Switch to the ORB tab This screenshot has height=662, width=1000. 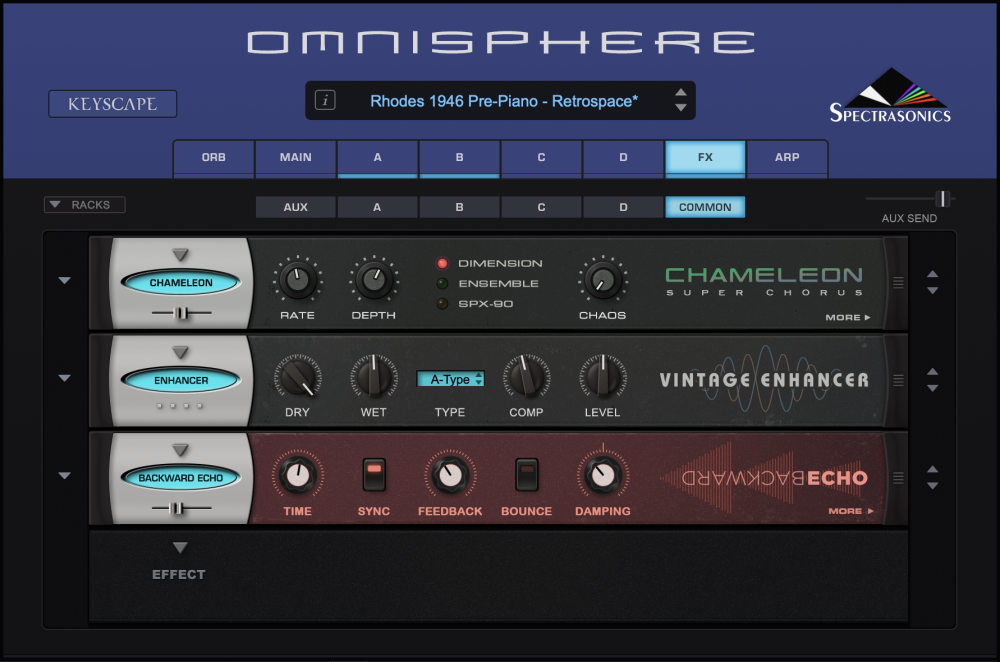[214, 158]
